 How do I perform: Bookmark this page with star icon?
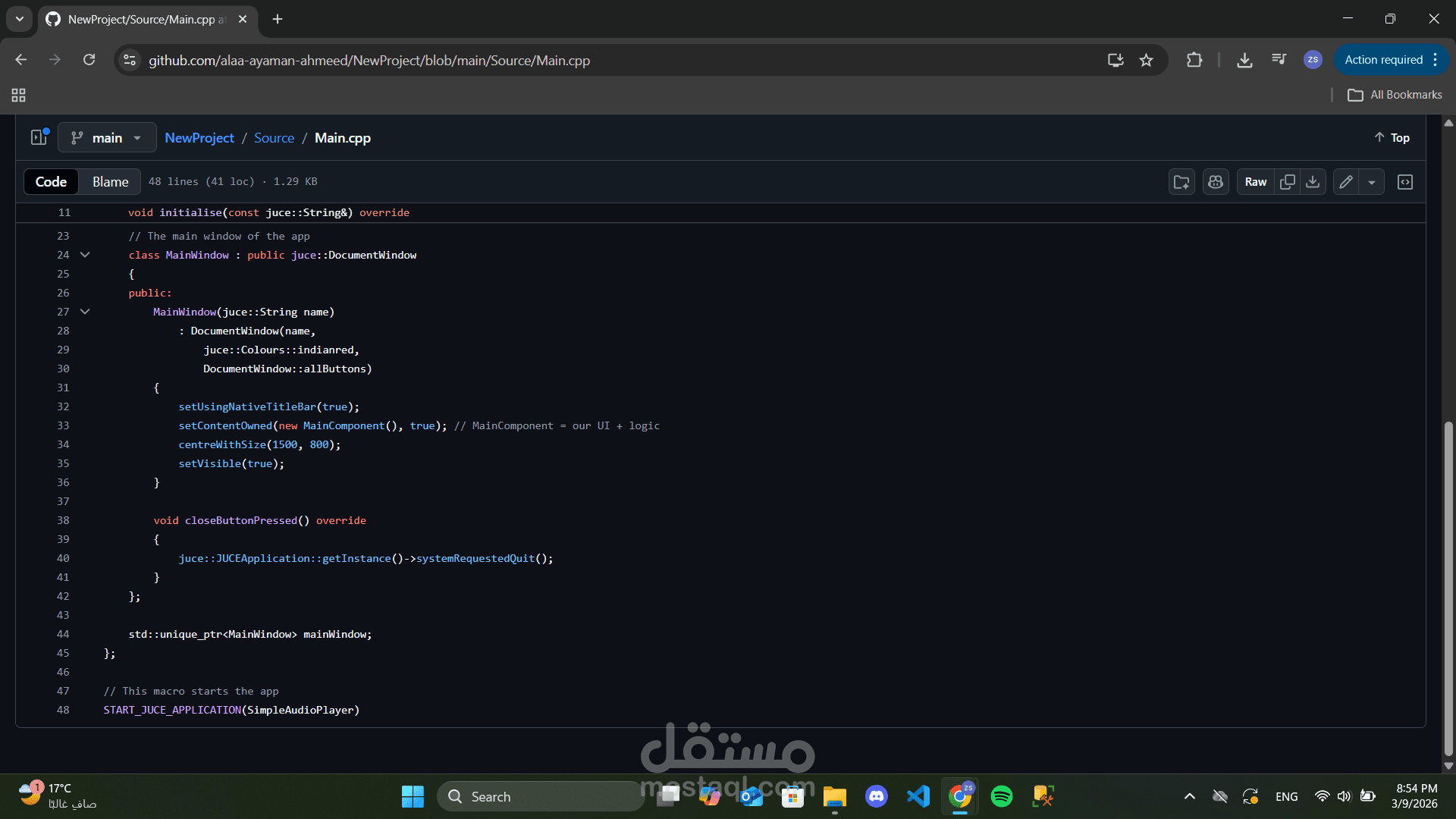[x=1146, y=60]
